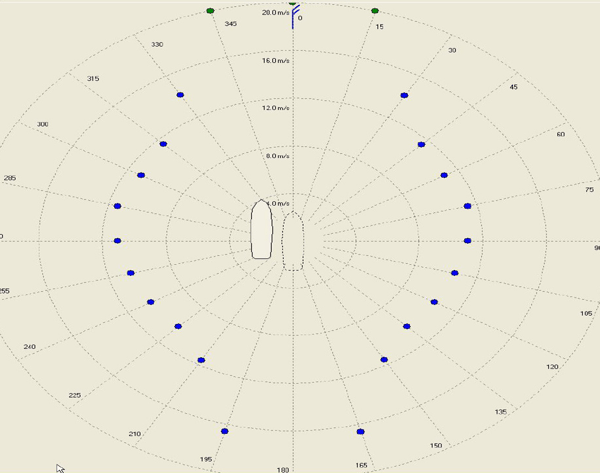Click the 240 degree heading label
600x473 pixels.
[29, 347]
